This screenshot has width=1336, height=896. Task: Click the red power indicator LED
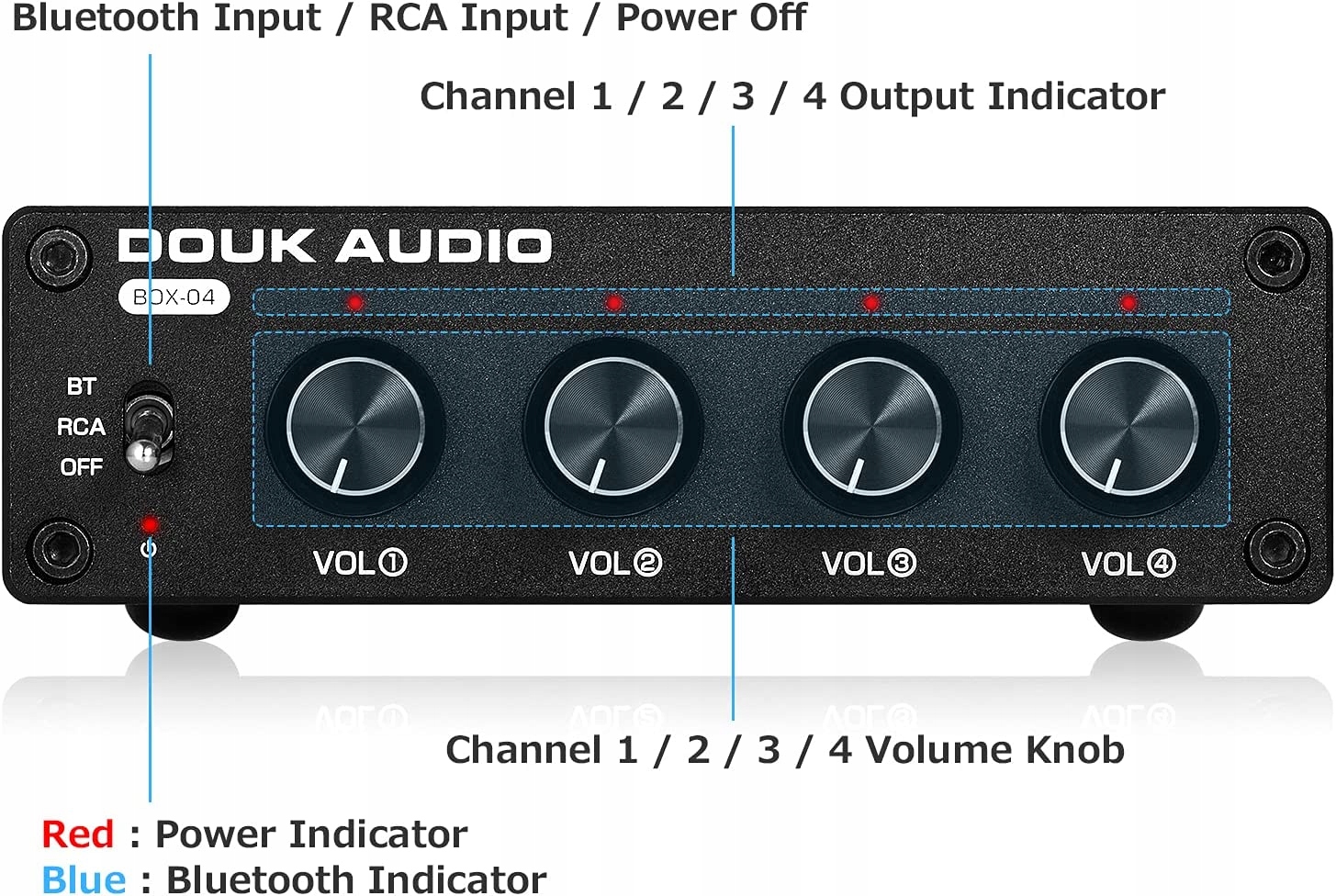(x=149, y=525)
